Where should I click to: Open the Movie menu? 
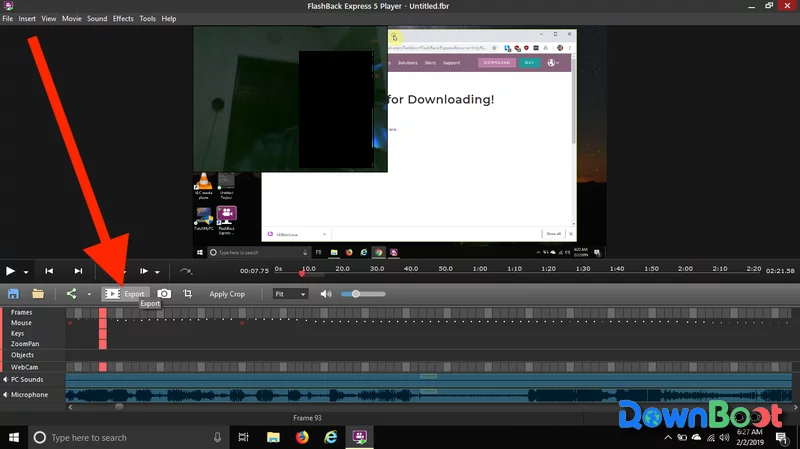pyautogui.click(x=71, y=19)
